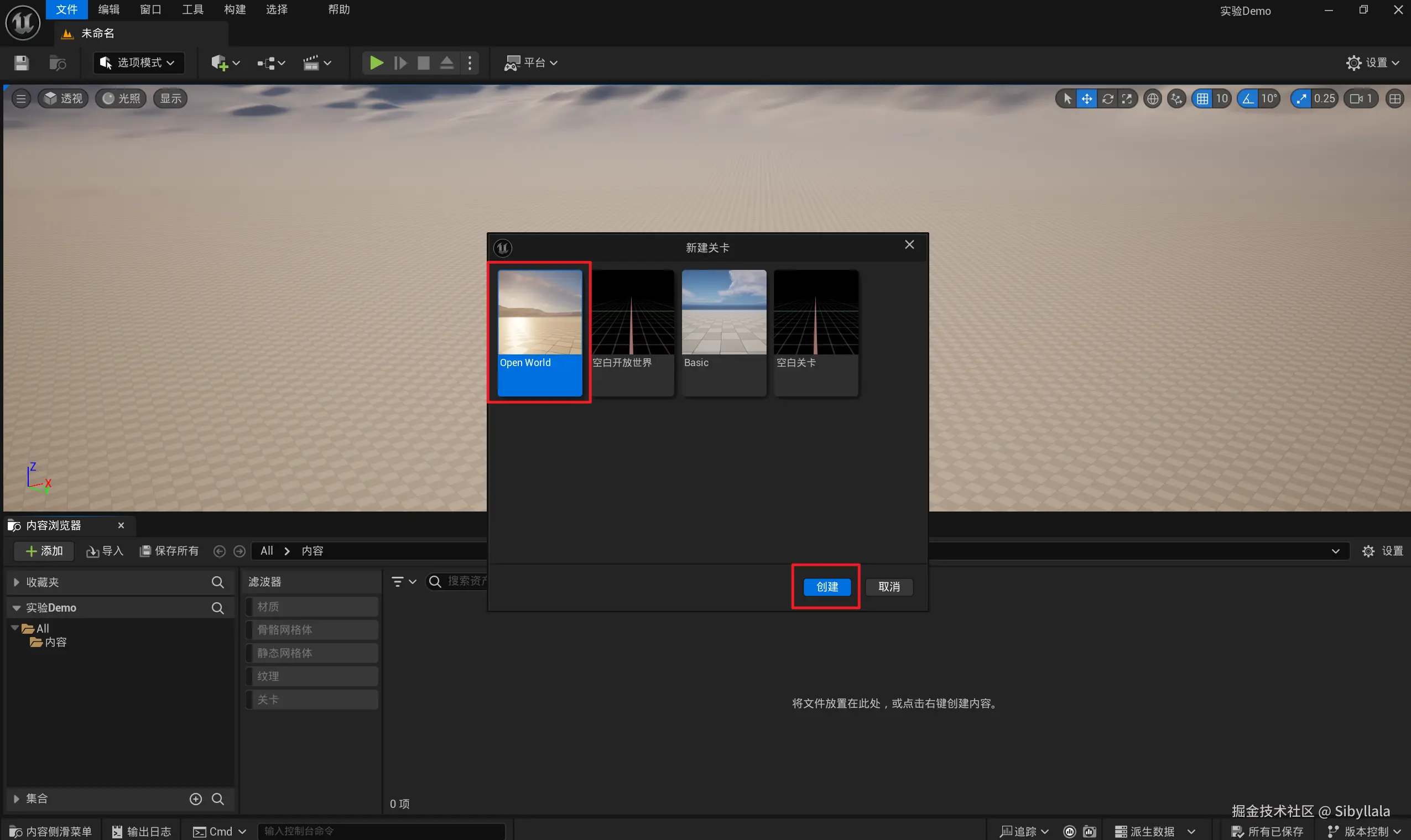Viewport: 1411px width, 840px height.
Task: Click the rotate transform tool icon
Action: 1108,98
